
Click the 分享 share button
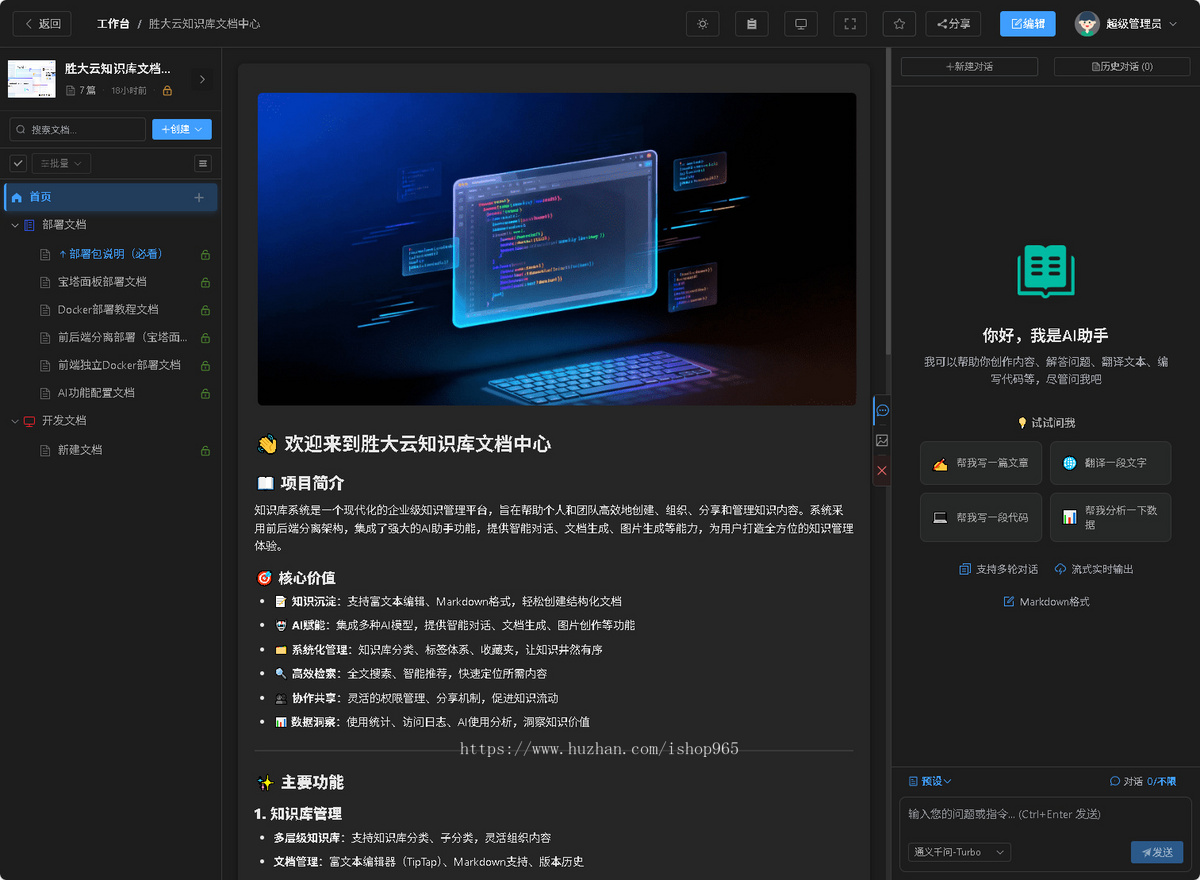coord(953,24)
